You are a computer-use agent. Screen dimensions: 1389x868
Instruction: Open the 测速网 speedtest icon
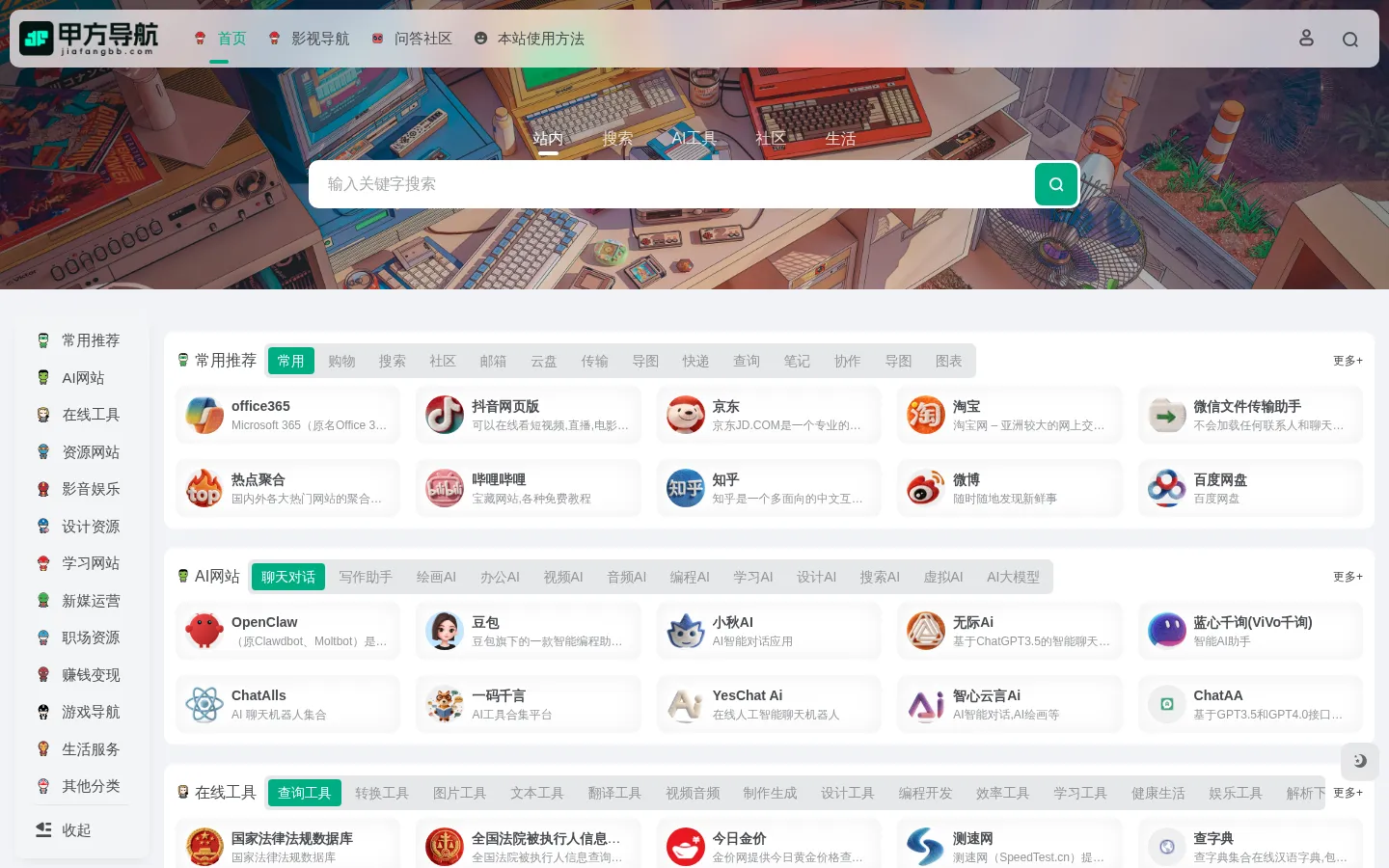(926, 848)
